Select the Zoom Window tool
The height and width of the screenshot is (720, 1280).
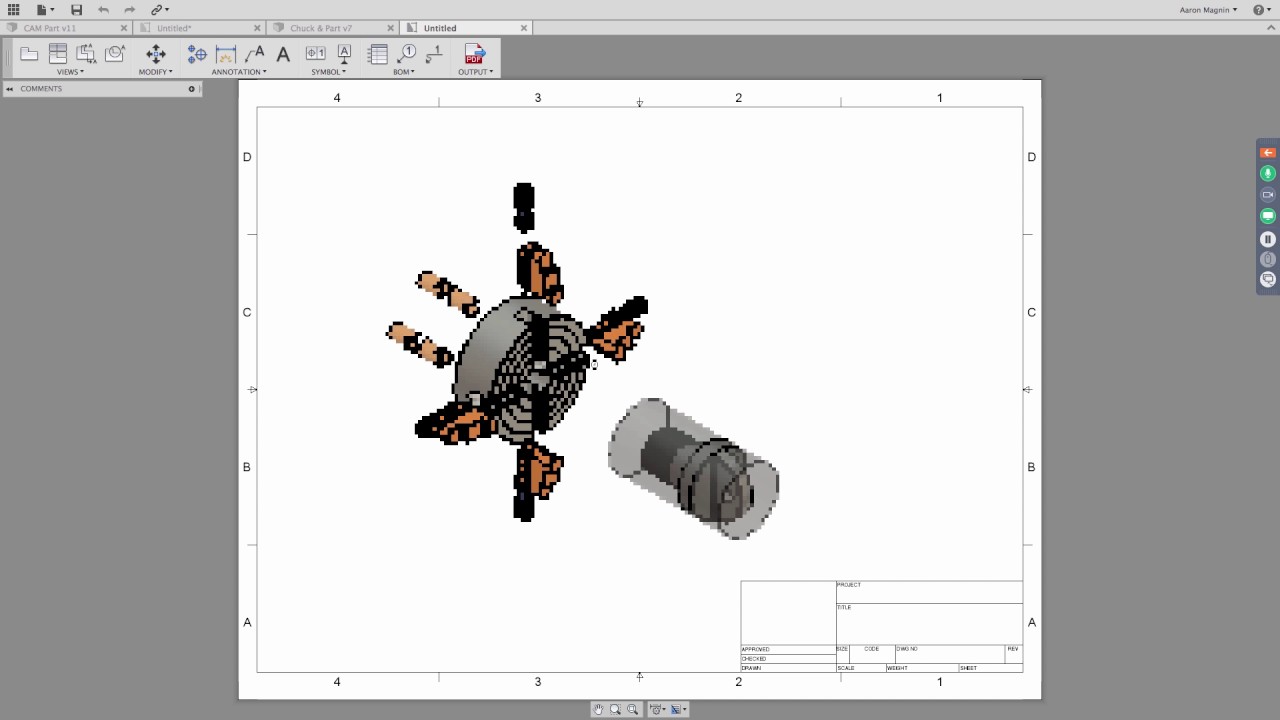coord(615,709)
